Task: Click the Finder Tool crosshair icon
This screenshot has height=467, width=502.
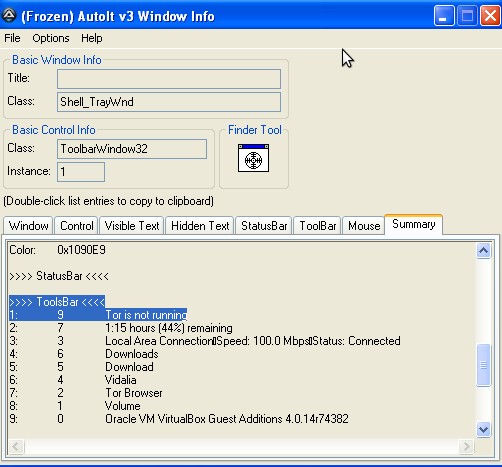Action: [253, 158]
